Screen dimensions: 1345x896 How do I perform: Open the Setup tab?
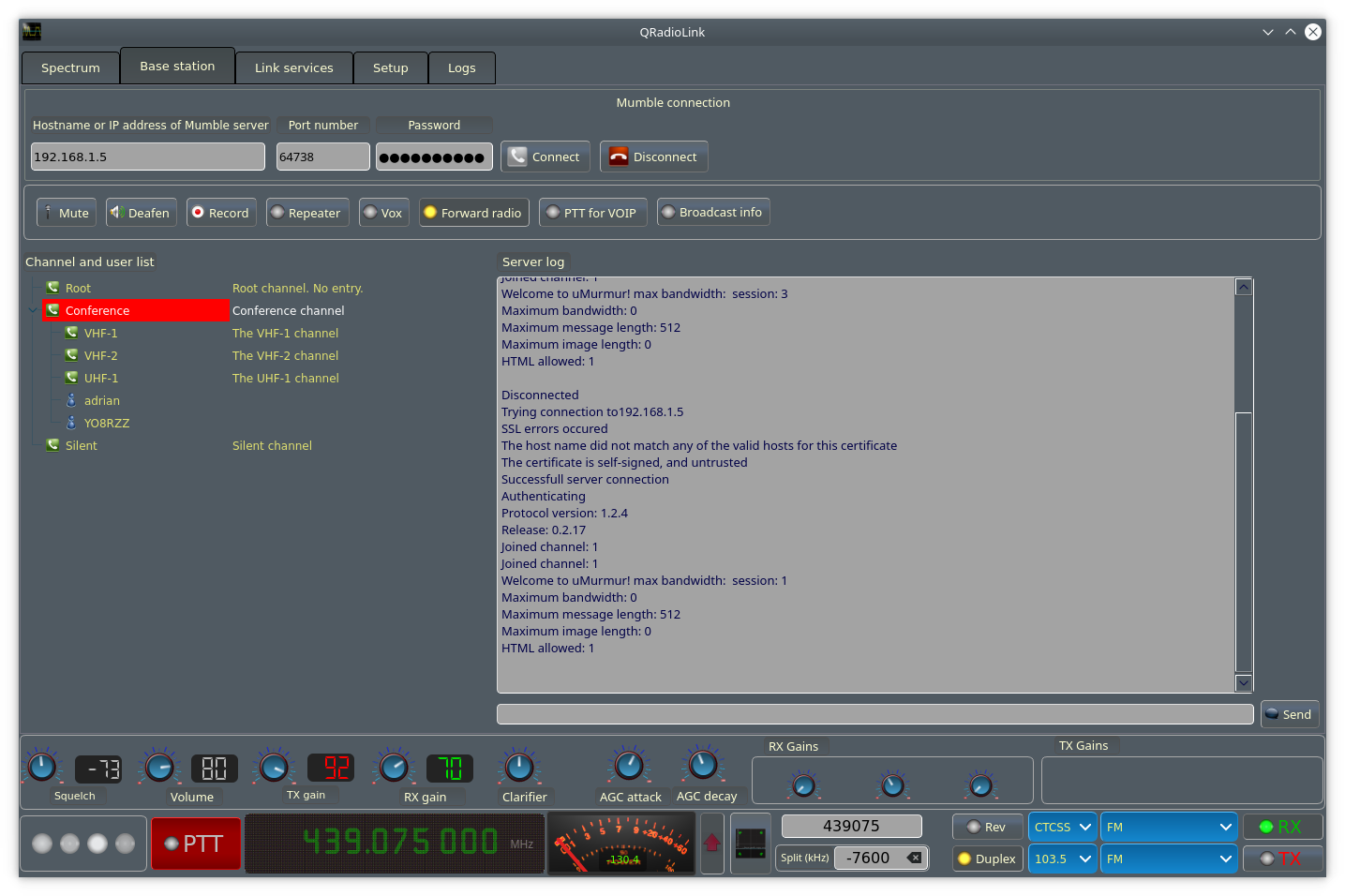tap(391, 67)
